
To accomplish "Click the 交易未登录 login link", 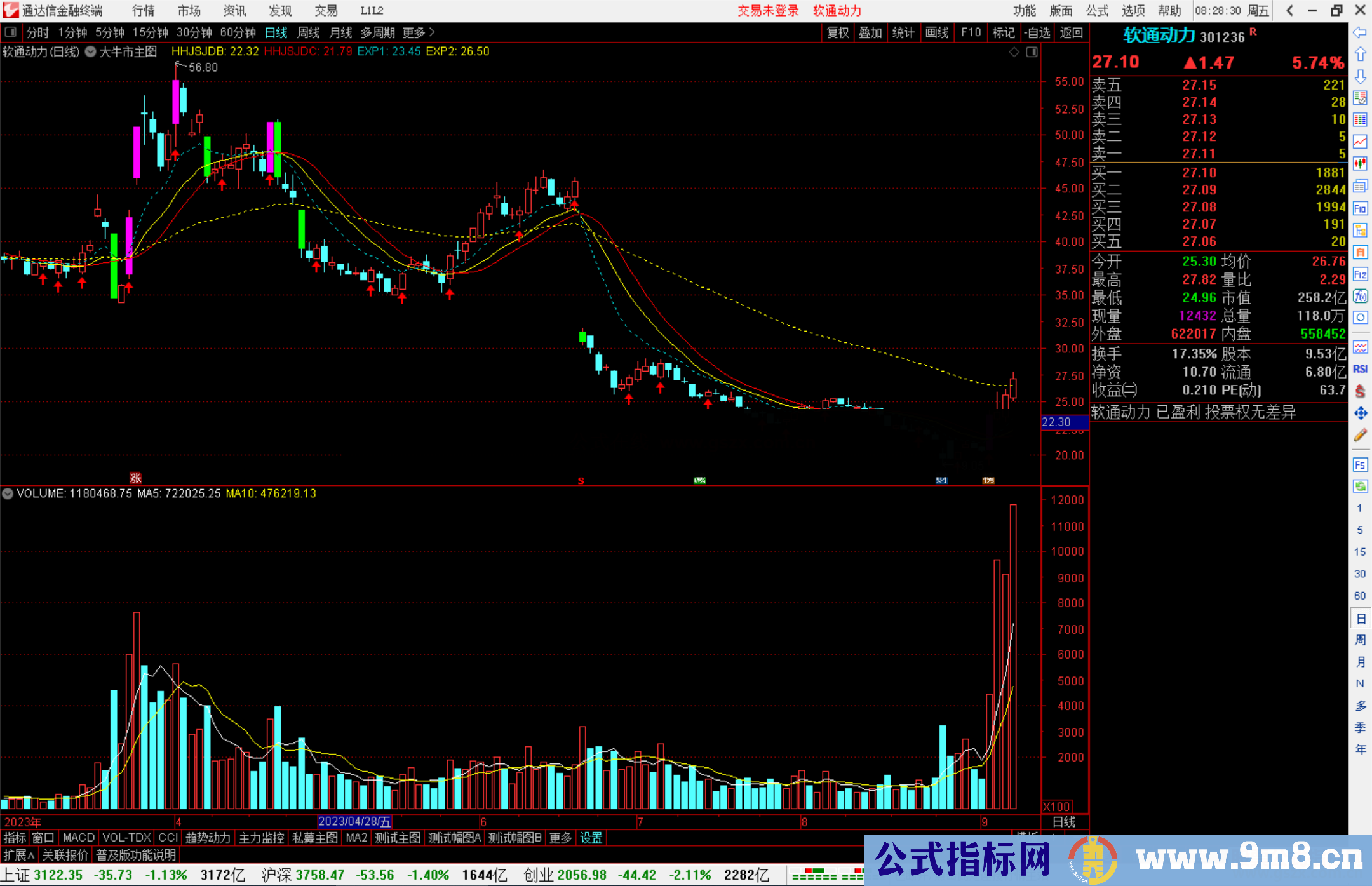I will point(768,11).
